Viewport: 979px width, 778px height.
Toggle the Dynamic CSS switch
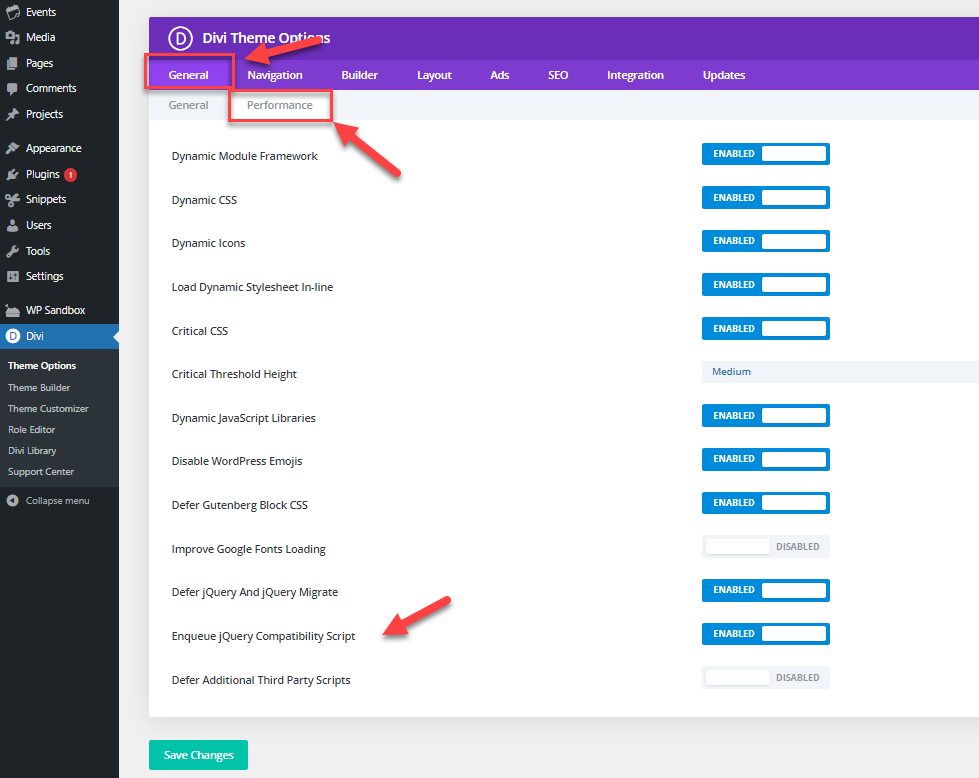pyautogui.click(x=765, y=197)
